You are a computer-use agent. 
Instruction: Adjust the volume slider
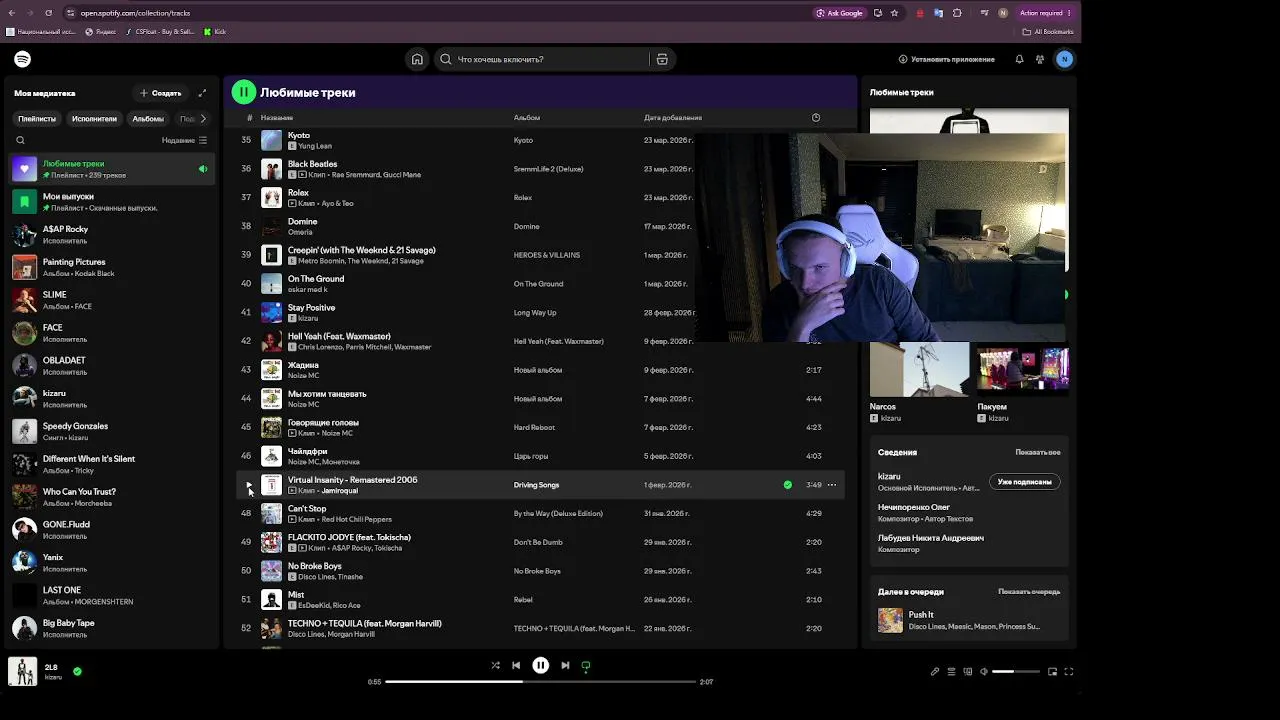point(1014,672)
